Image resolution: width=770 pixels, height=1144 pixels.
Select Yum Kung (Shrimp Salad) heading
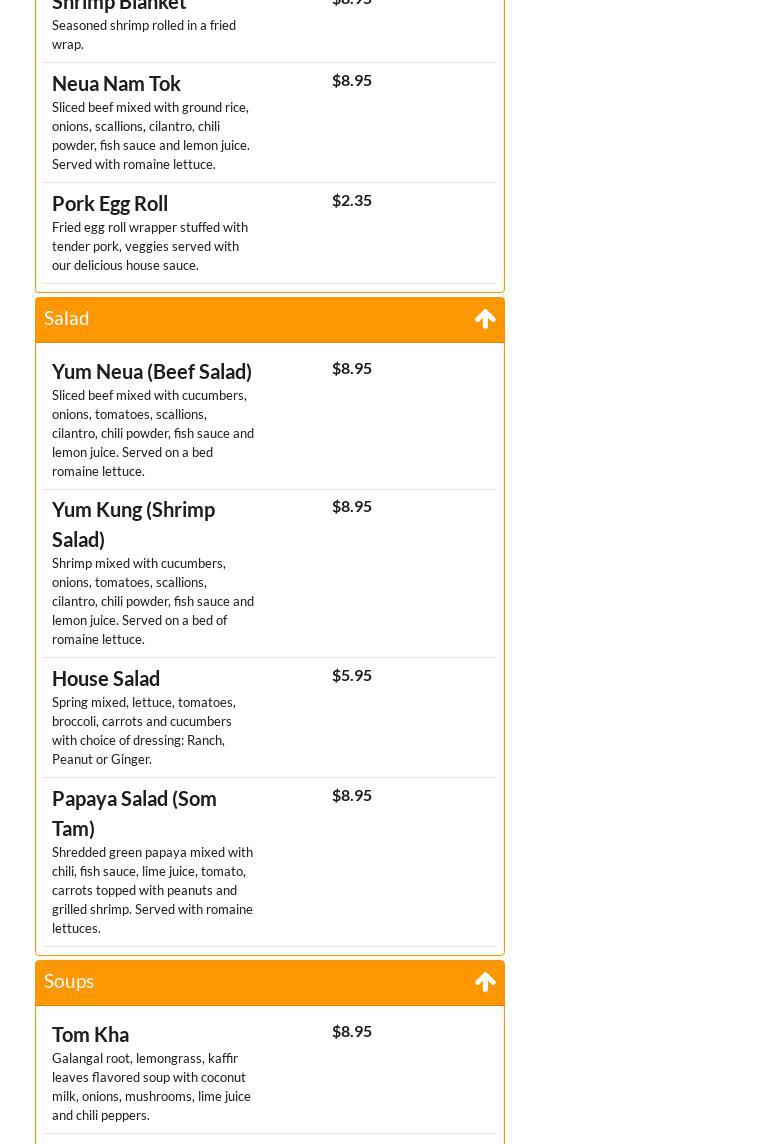click(133, 524)
